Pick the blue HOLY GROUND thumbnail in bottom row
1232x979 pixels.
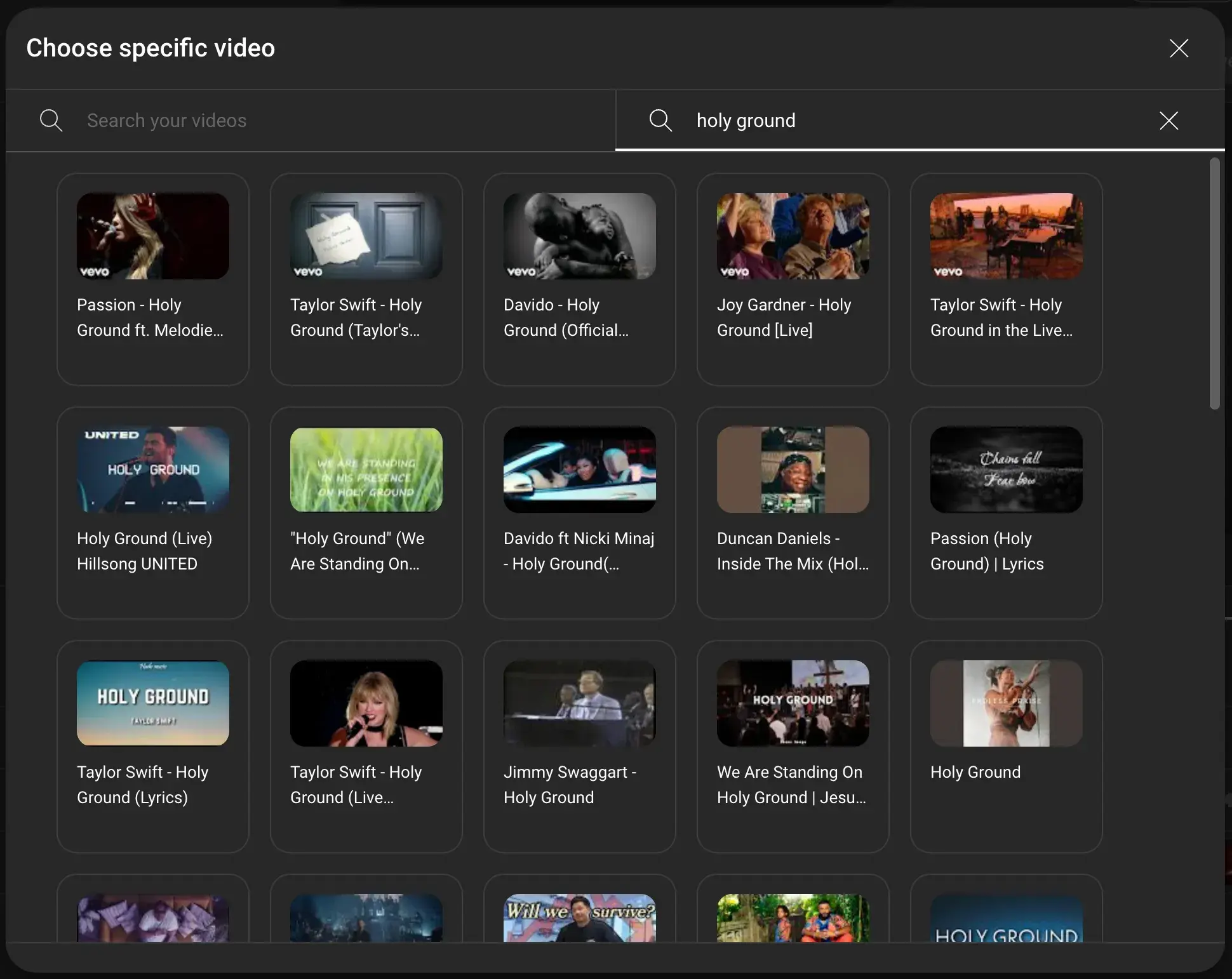pos(1007,918)
